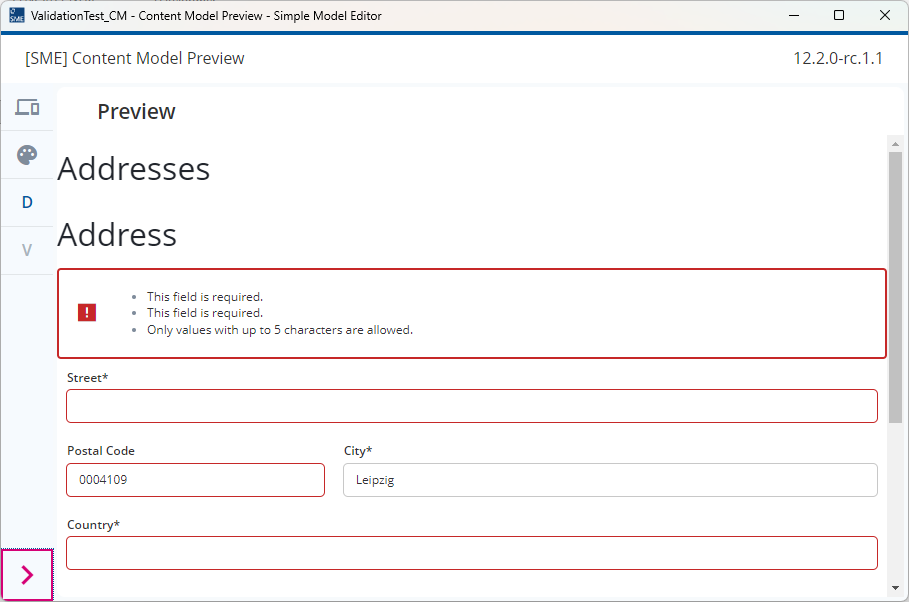Click the scrollbar up arrow
909x602 pixels.
tap(895, 143)
